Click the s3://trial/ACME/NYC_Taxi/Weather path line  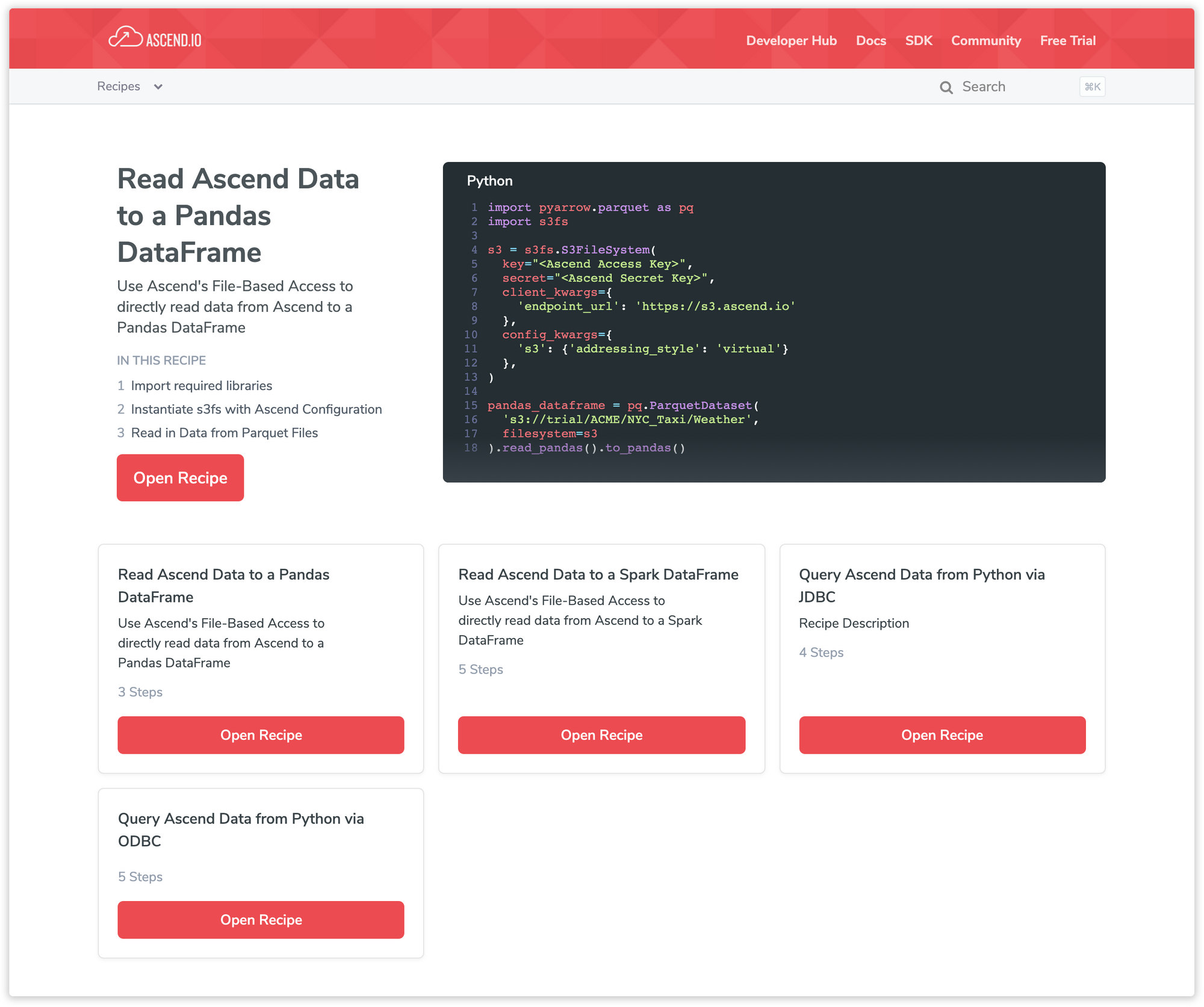point(630,420)
